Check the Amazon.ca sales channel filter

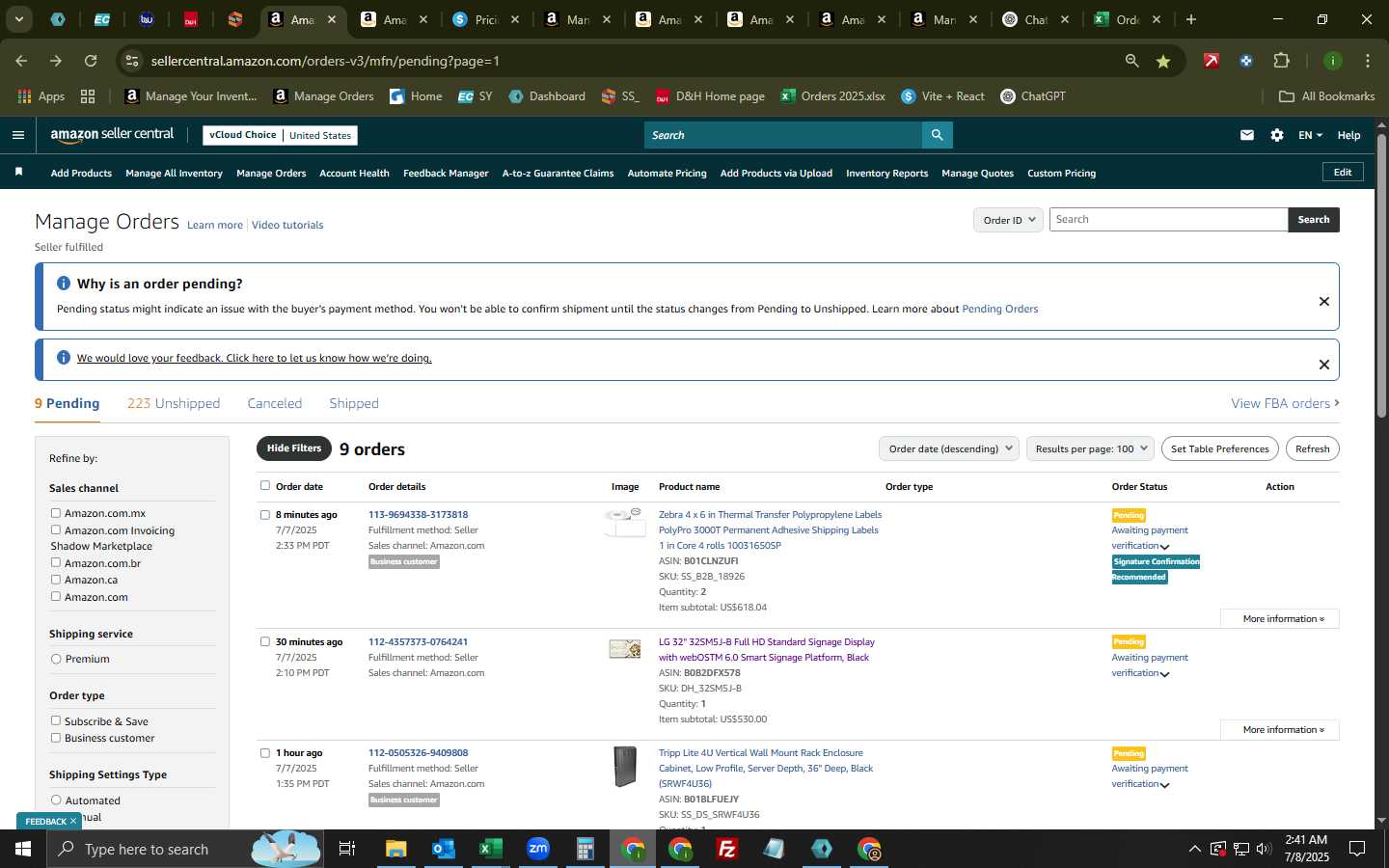56,579
